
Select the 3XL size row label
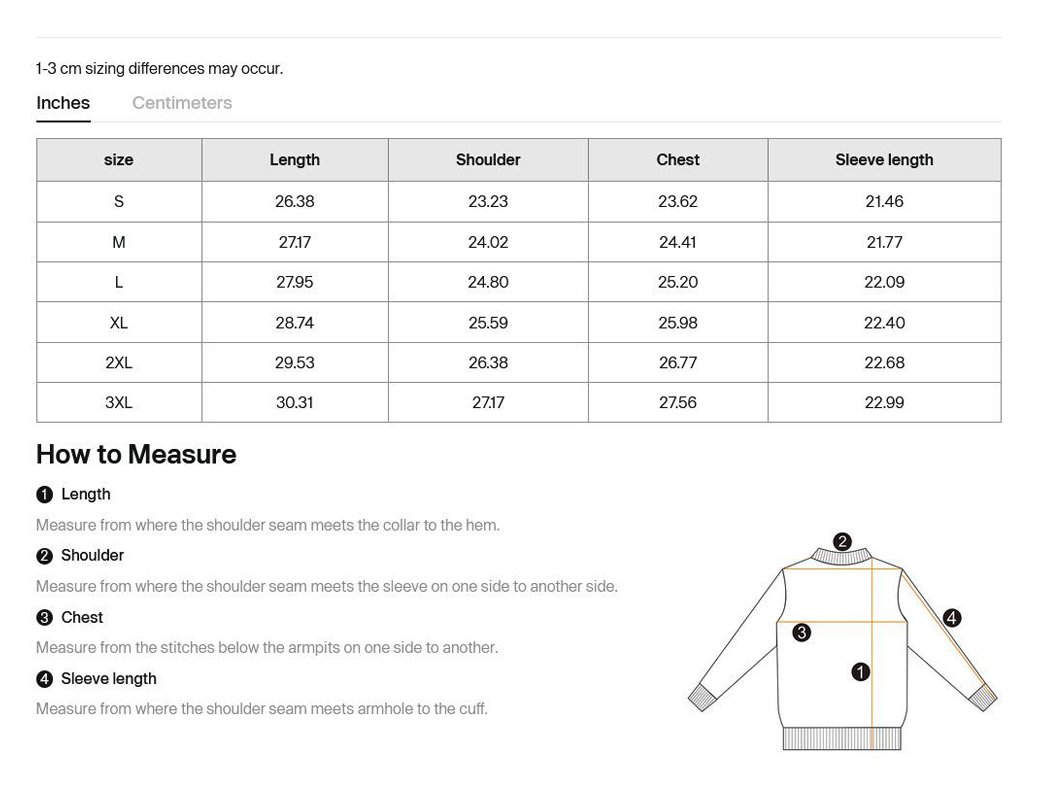118,403
